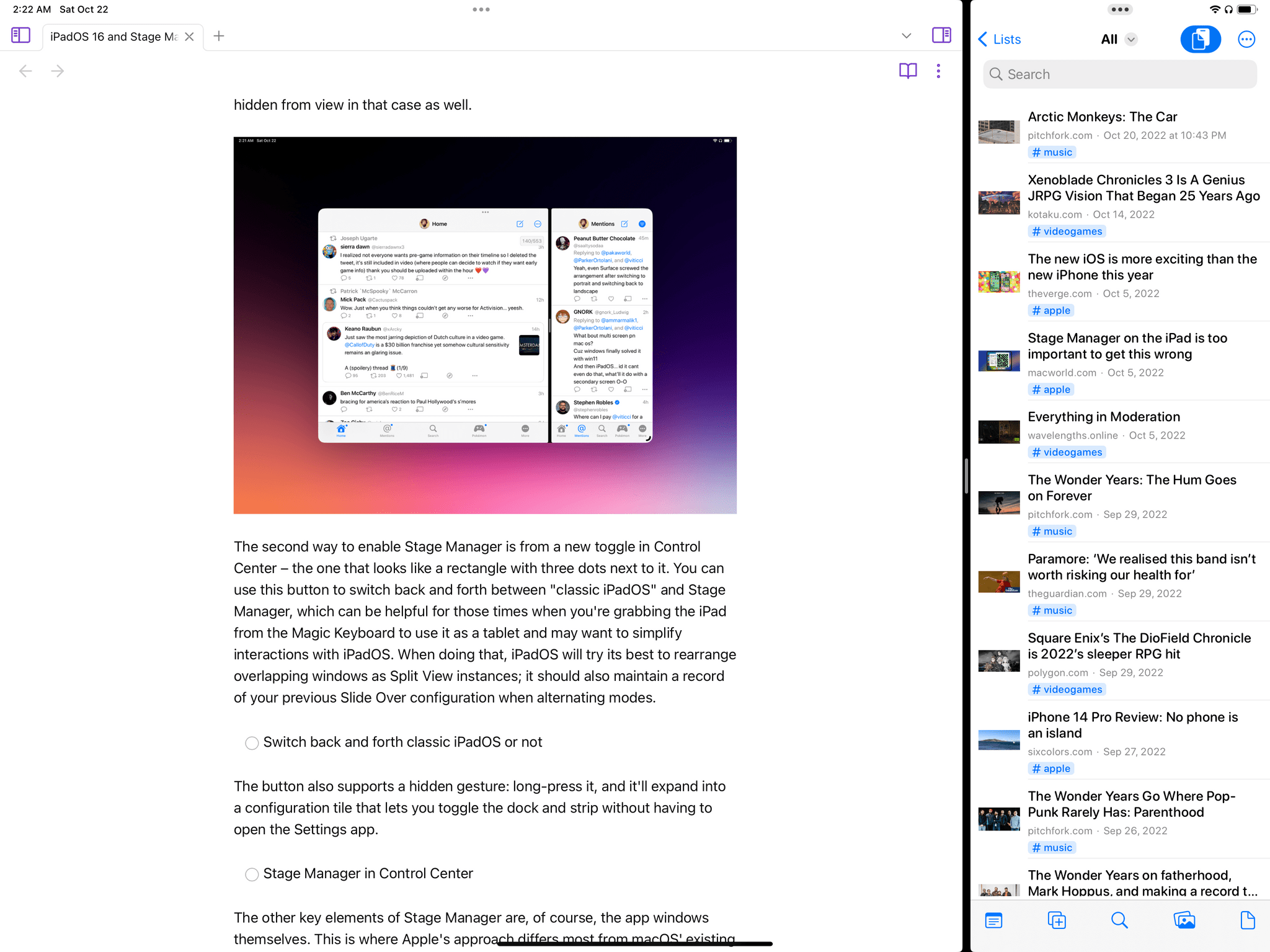Screen dimensions: 1270x952
Task: Open the photos icon in bottom toolbar
Action: pyautogui.click(x=1184, y=920)
